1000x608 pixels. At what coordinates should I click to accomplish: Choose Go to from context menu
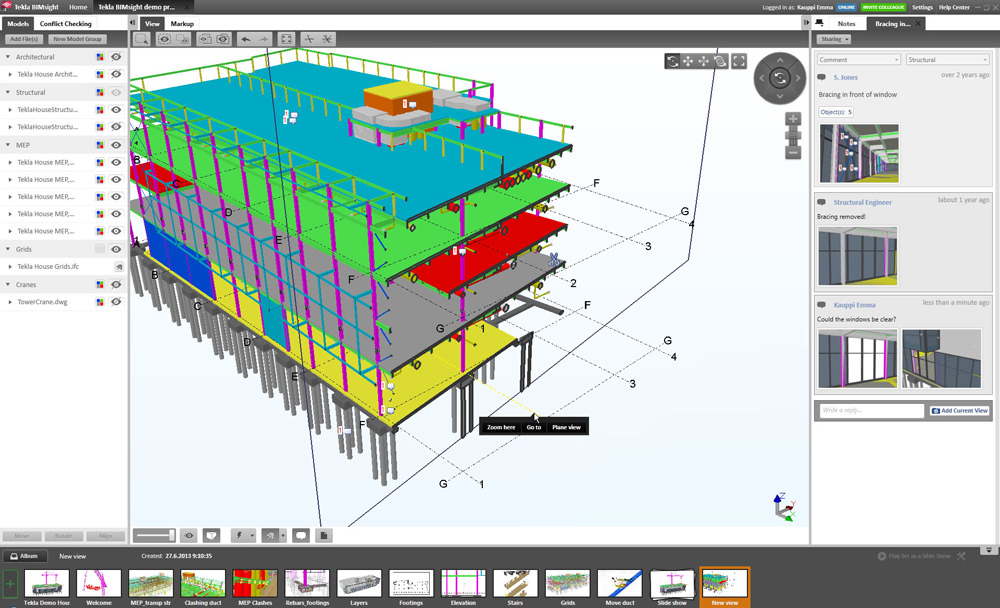coord(534,427)
